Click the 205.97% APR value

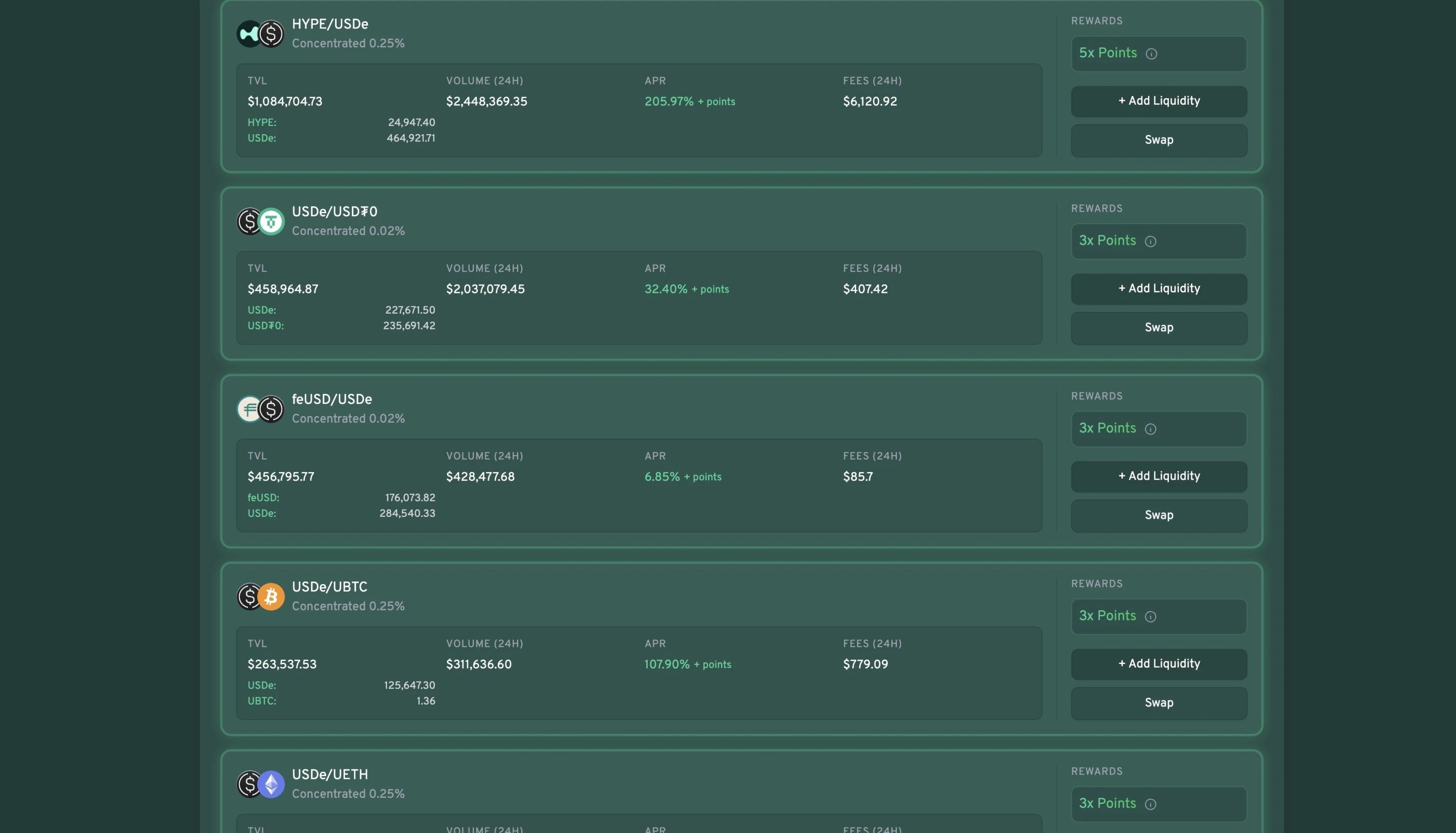point(669,102)
